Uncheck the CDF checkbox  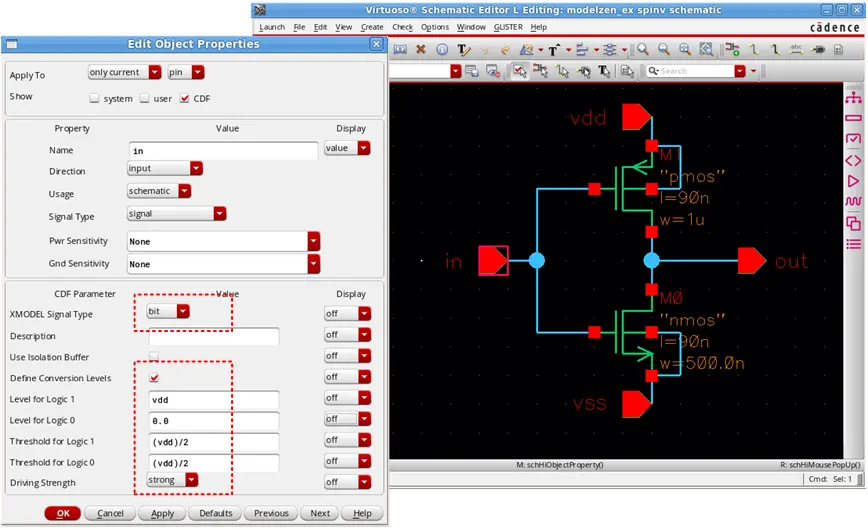point(184,98)
